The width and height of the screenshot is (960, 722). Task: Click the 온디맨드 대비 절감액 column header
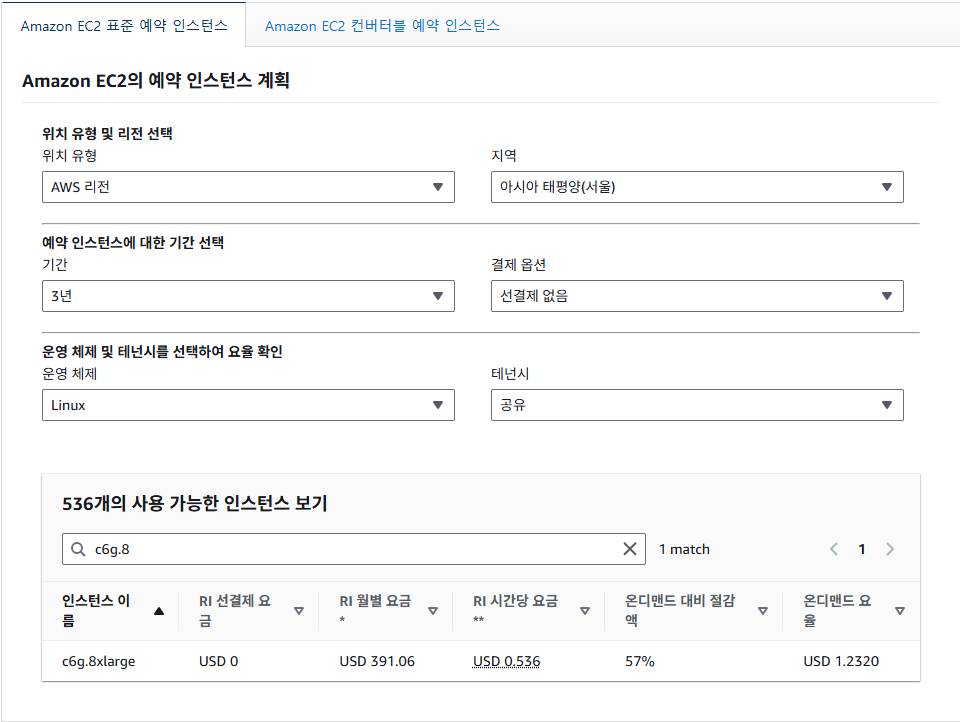[x=680, y=611]
